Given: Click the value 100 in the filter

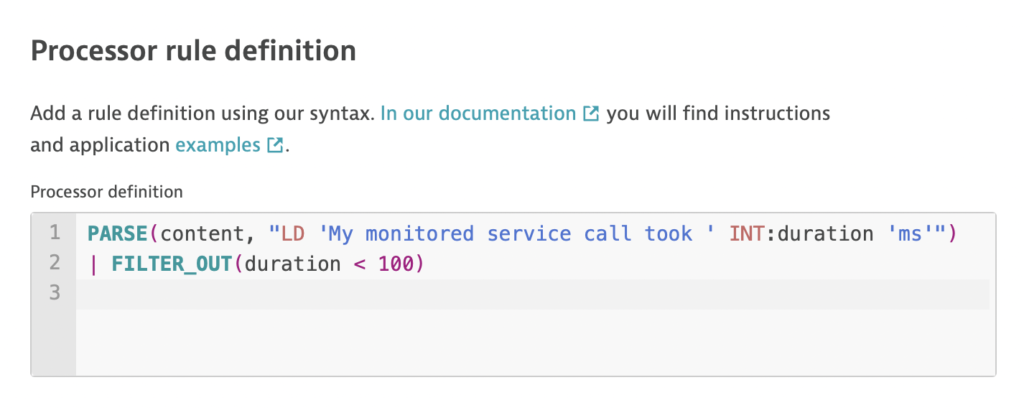Looking at the screenshot, I should (x=396, y=264).
